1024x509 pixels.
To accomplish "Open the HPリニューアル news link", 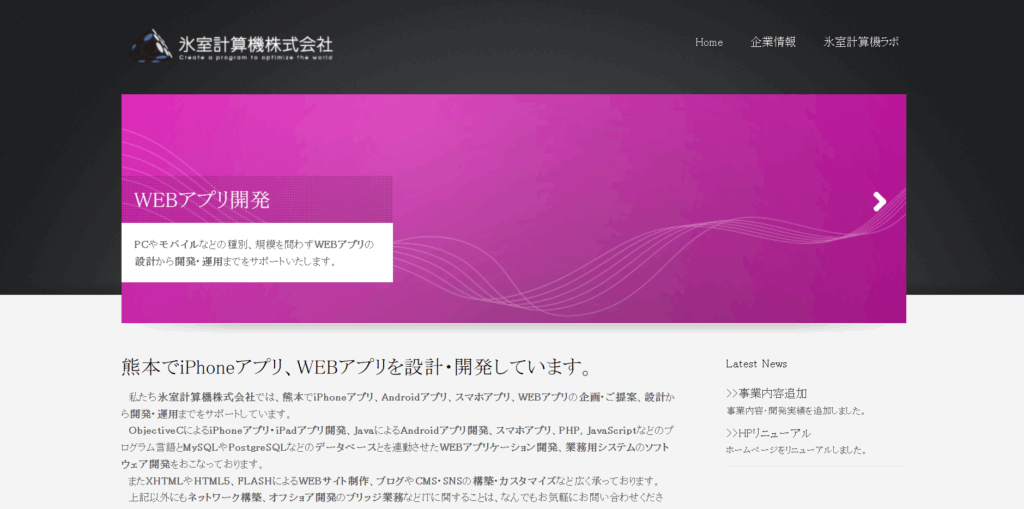I will 768,433.
